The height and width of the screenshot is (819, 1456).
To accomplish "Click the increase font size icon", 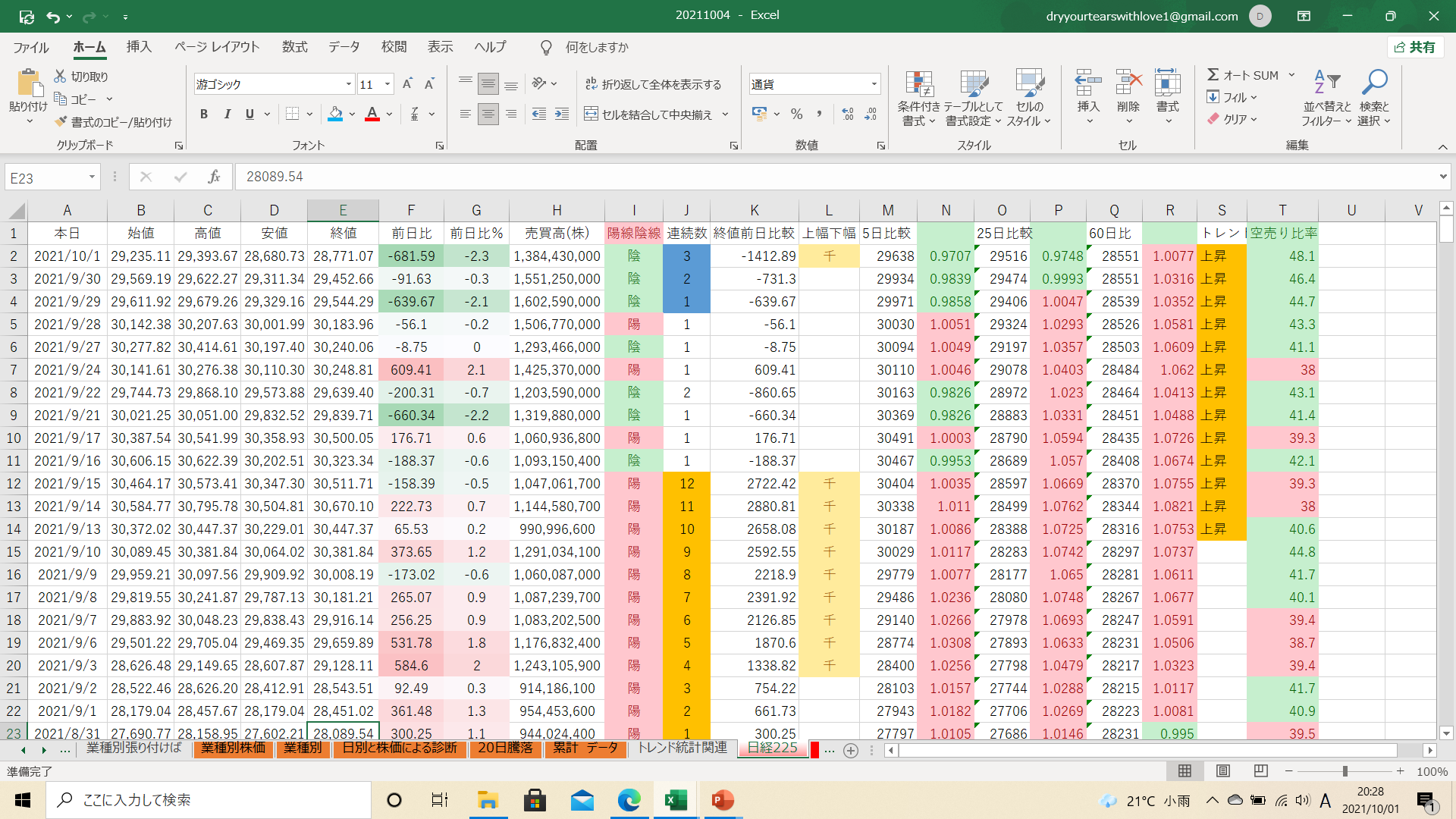I will coord(407,84).
